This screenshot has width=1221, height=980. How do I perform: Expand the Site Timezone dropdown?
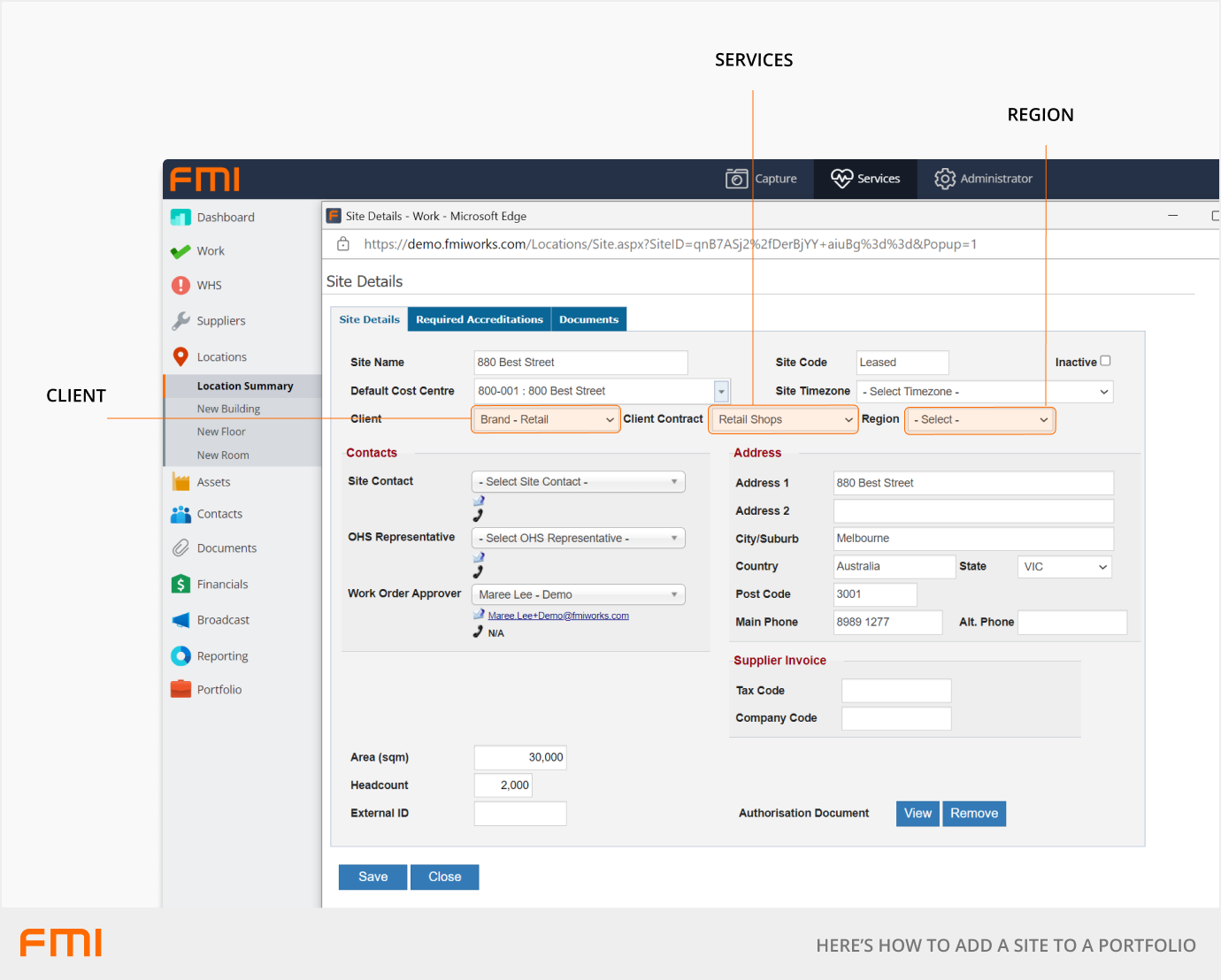984,392
